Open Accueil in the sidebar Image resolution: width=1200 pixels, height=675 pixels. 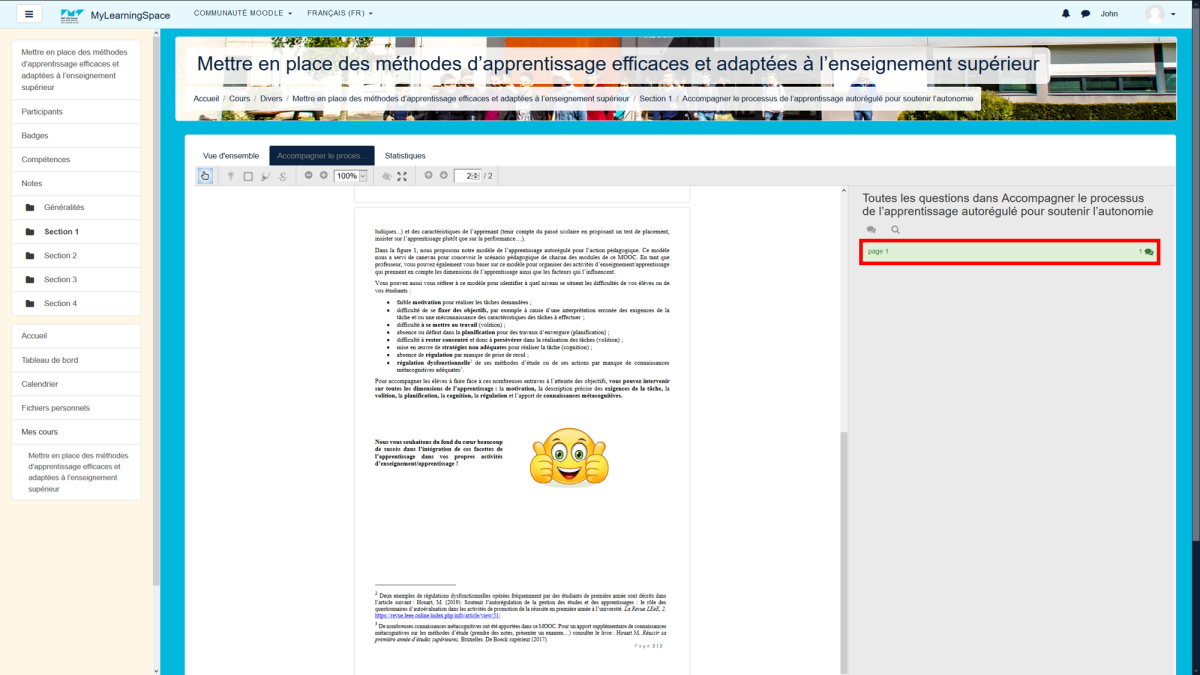(76, 336)
